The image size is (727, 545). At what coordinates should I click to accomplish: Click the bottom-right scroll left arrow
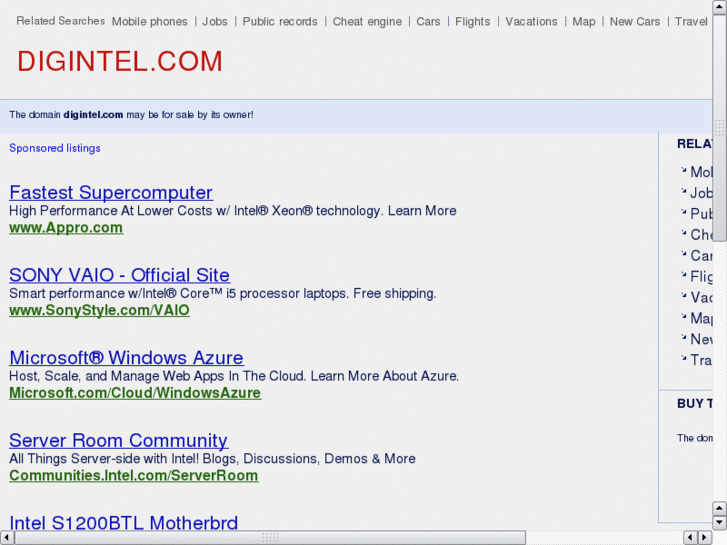[x=690, y=538]
